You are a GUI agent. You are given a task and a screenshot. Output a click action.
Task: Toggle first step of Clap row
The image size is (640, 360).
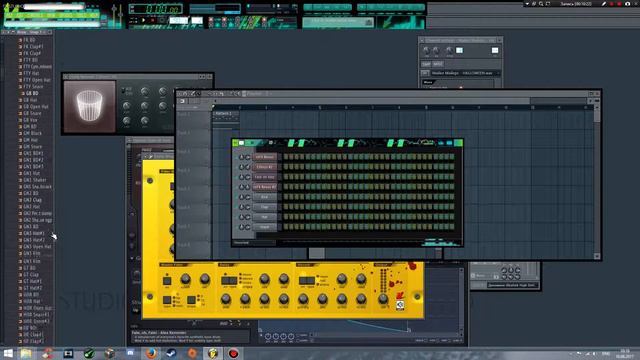pos(286,207)
